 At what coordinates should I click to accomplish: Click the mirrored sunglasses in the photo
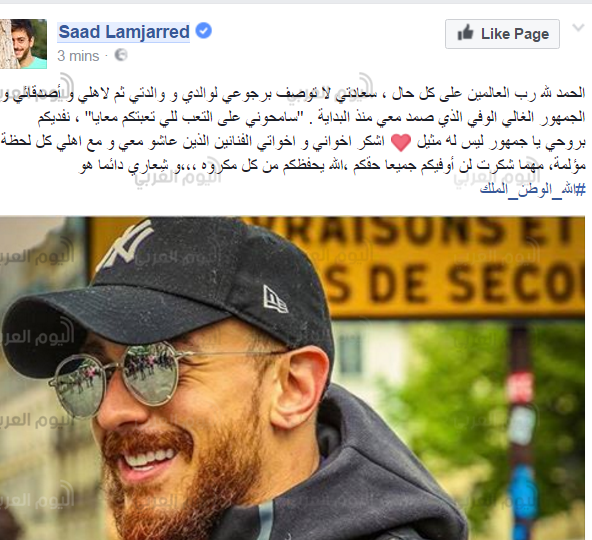[117, 378]
